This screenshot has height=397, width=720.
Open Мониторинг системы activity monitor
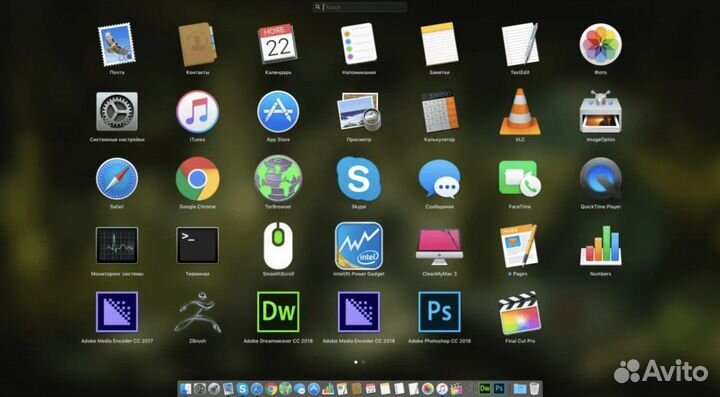(117, 245)
